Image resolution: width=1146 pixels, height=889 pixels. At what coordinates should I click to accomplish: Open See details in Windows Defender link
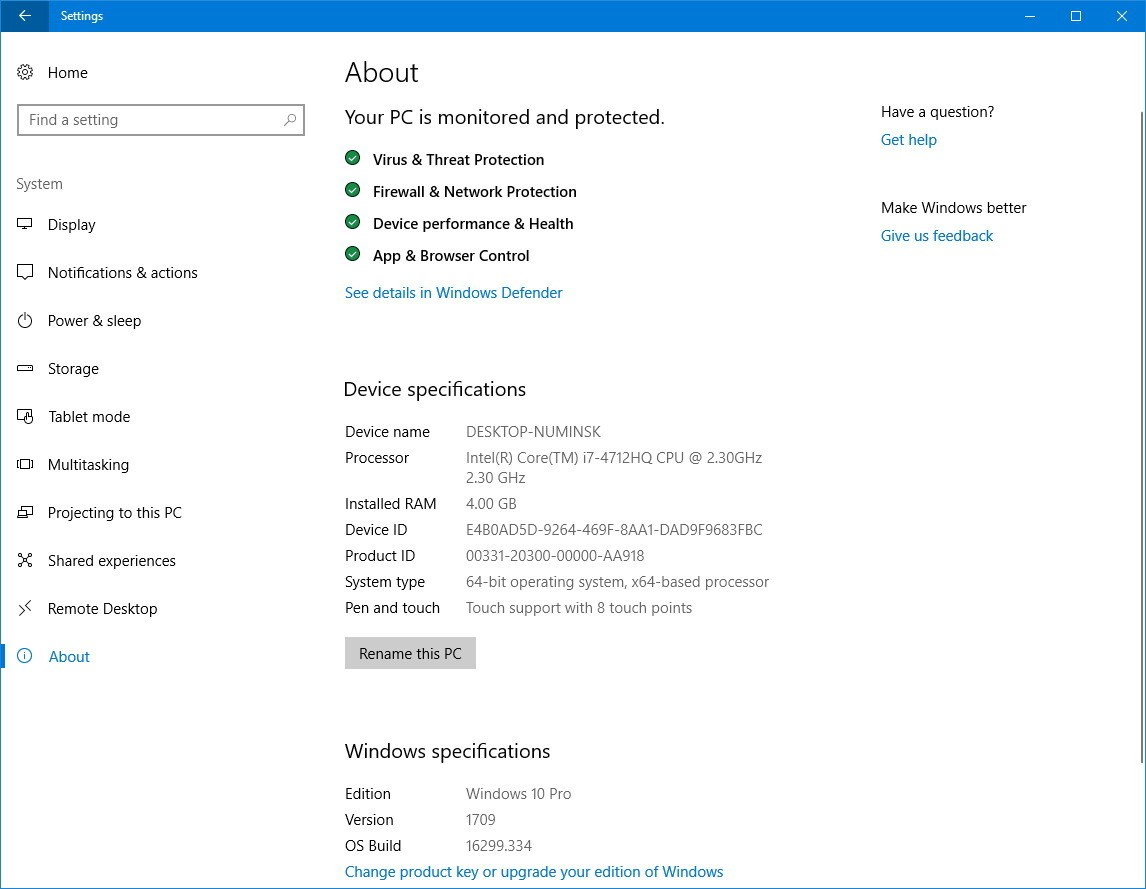pos(453,292)
